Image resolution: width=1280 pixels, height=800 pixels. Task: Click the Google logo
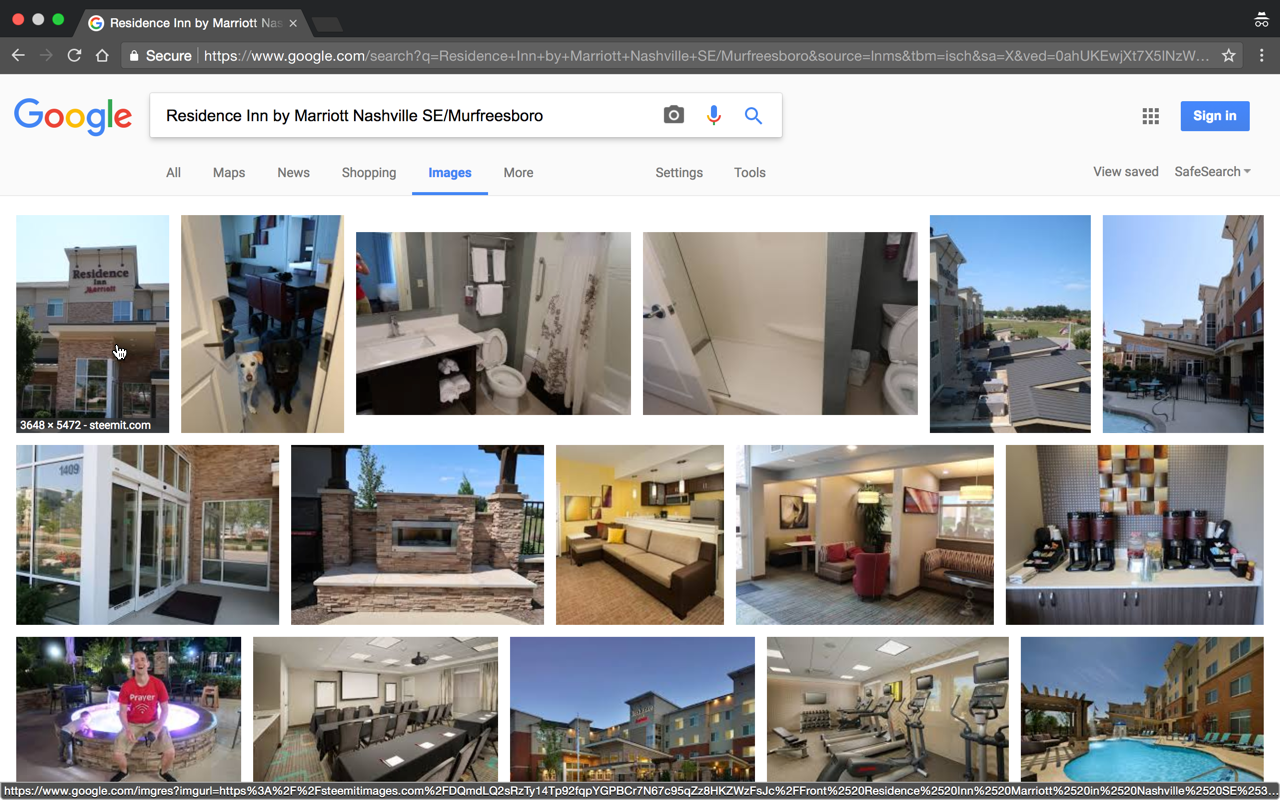[x=73, y=117]
